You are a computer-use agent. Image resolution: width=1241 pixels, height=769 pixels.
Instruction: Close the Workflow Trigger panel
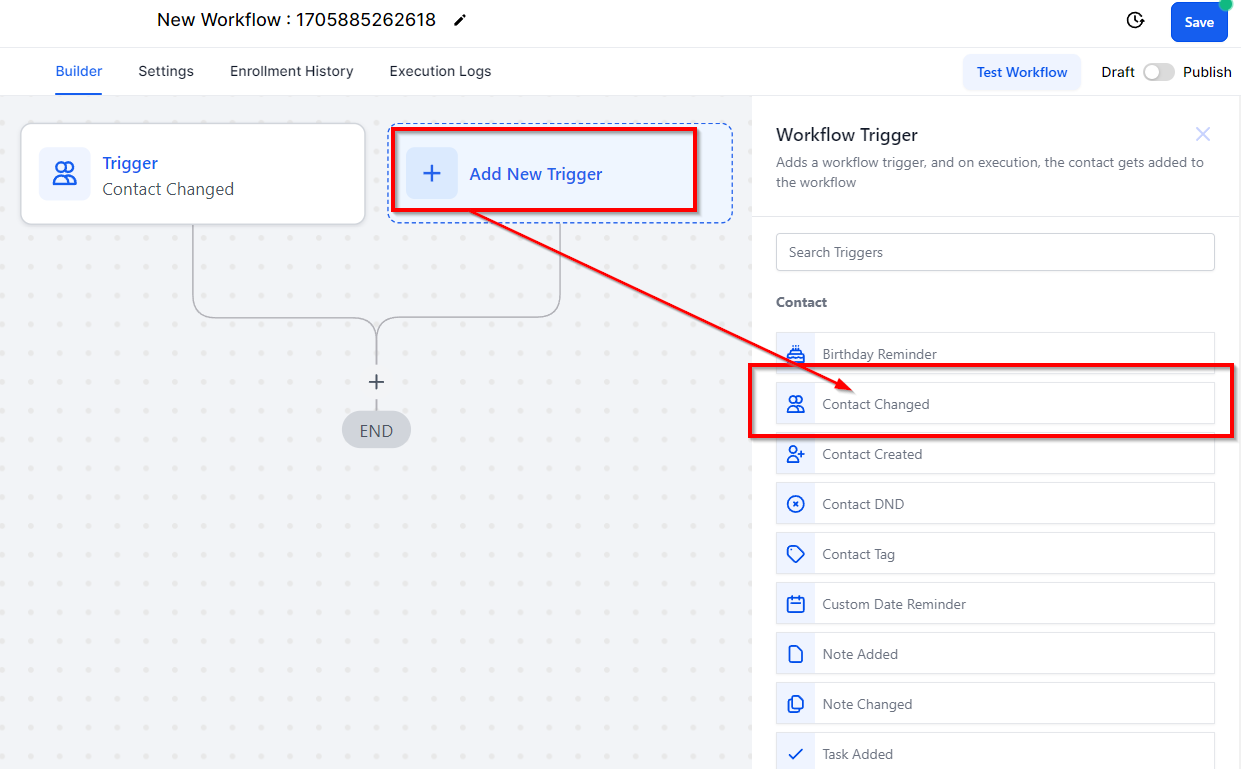[1203, 134]
